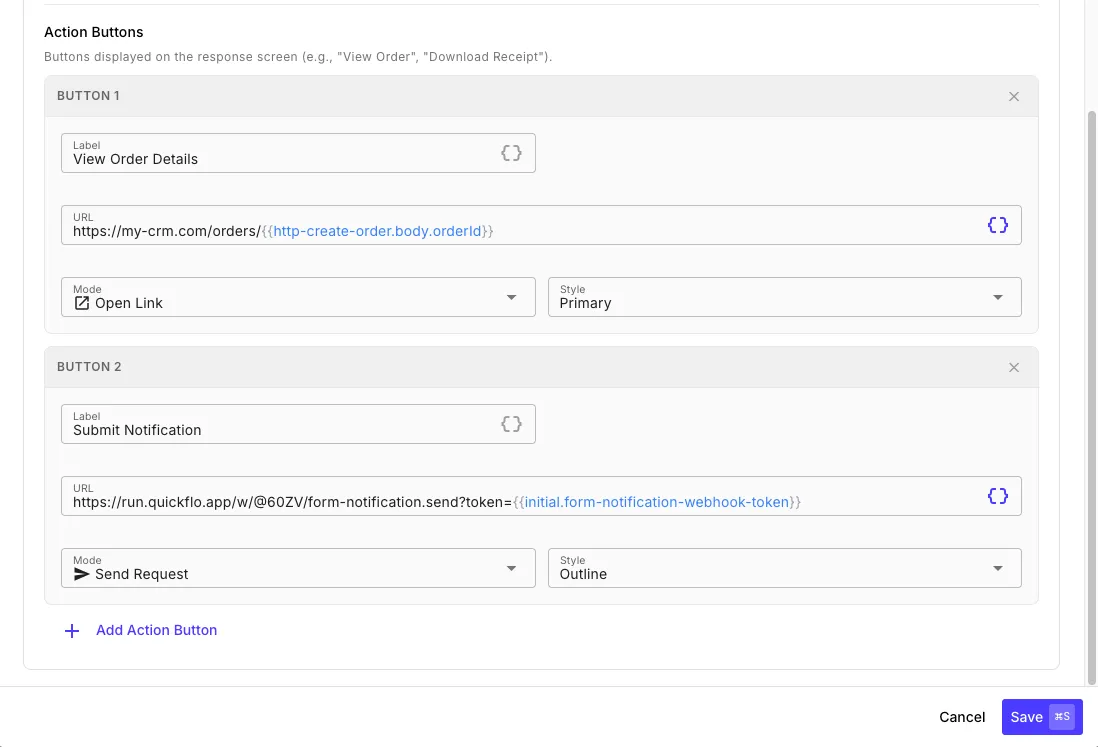
Task: Remove Button 2 with its X button
Action: (x=1014, y=367)
